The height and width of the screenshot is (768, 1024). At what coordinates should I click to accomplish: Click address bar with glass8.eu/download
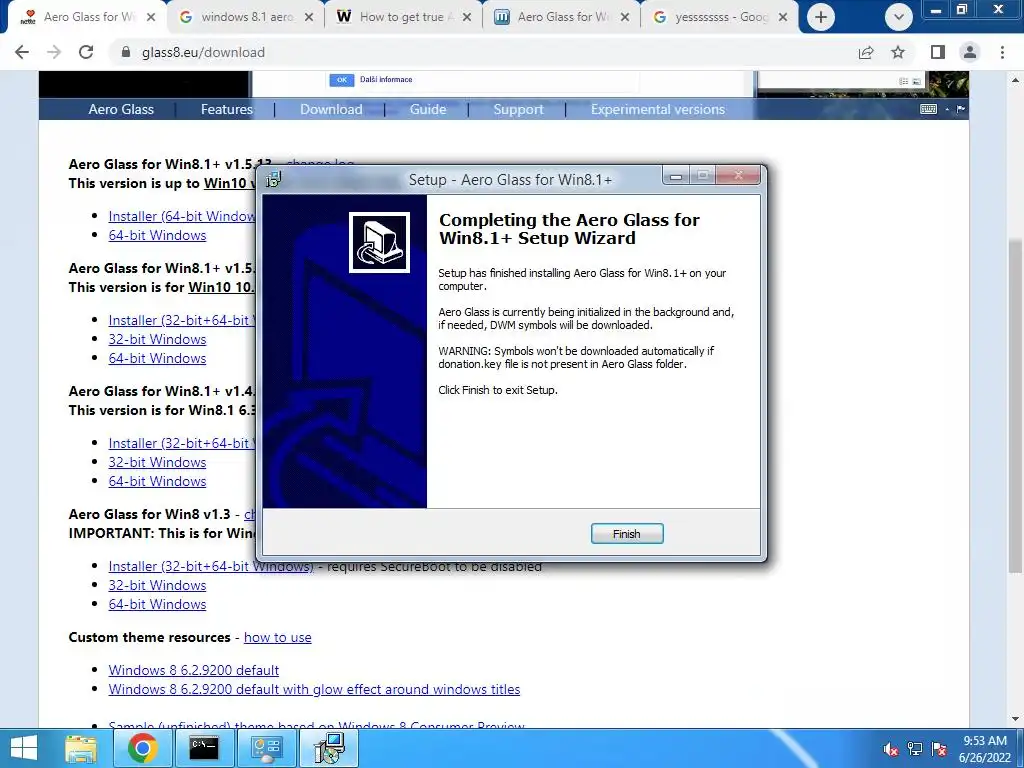coord(203,52)
